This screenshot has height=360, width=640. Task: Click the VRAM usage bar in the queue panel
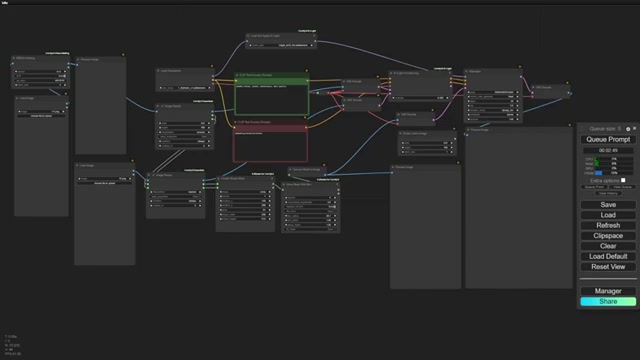(614, 173)
